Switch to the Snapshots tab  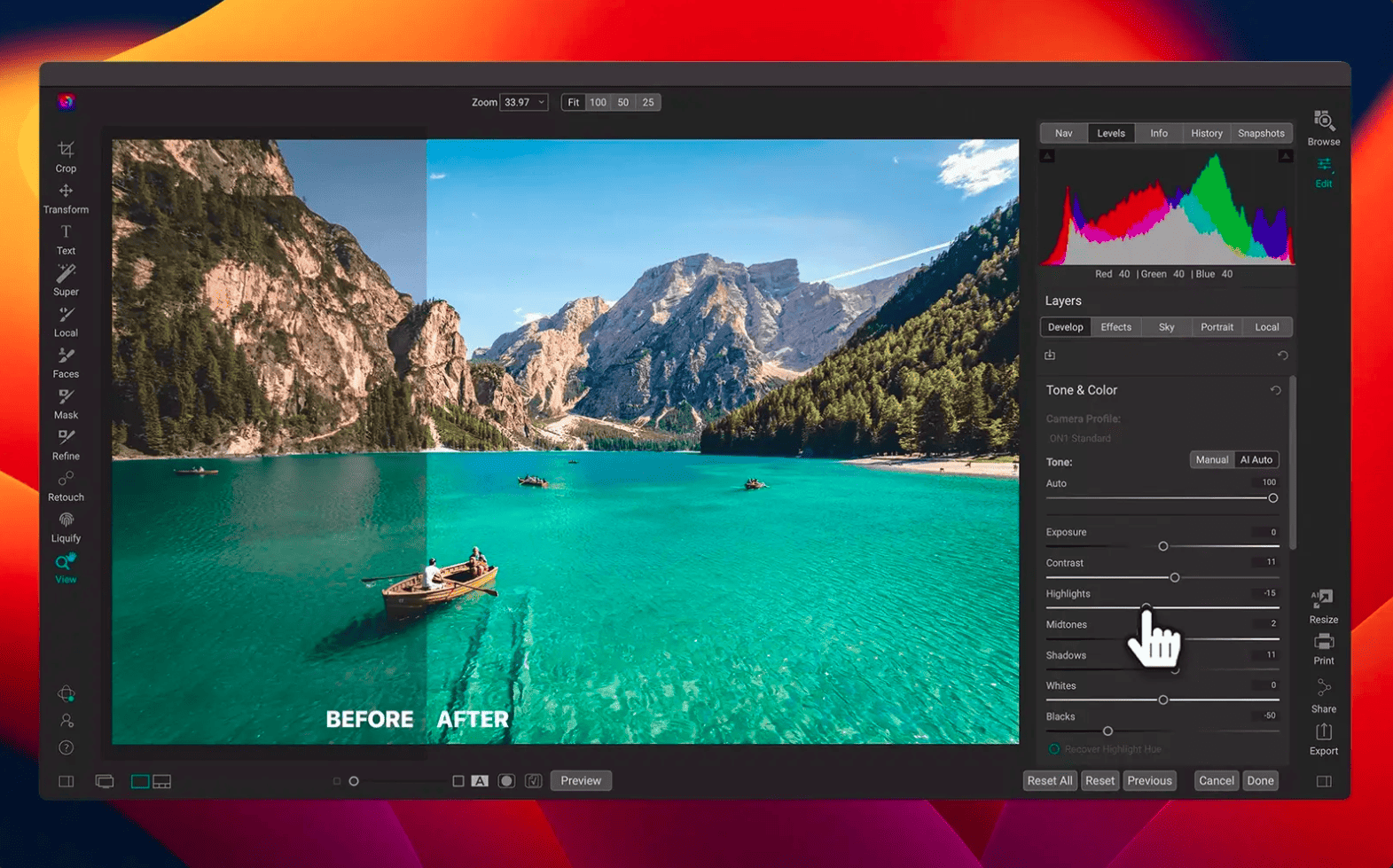coord(1261,133)
